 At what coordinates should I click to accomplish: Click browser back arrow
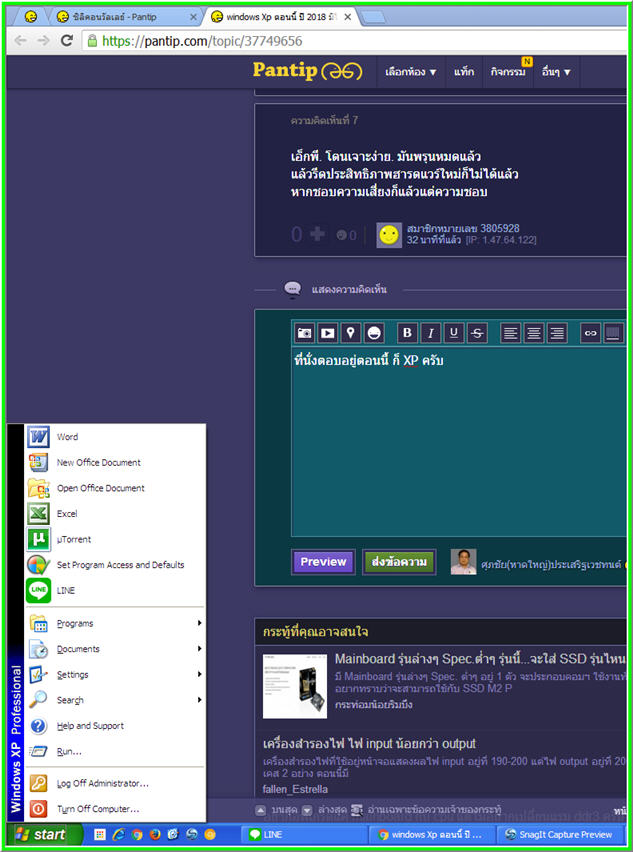click(x=21, y=40)
